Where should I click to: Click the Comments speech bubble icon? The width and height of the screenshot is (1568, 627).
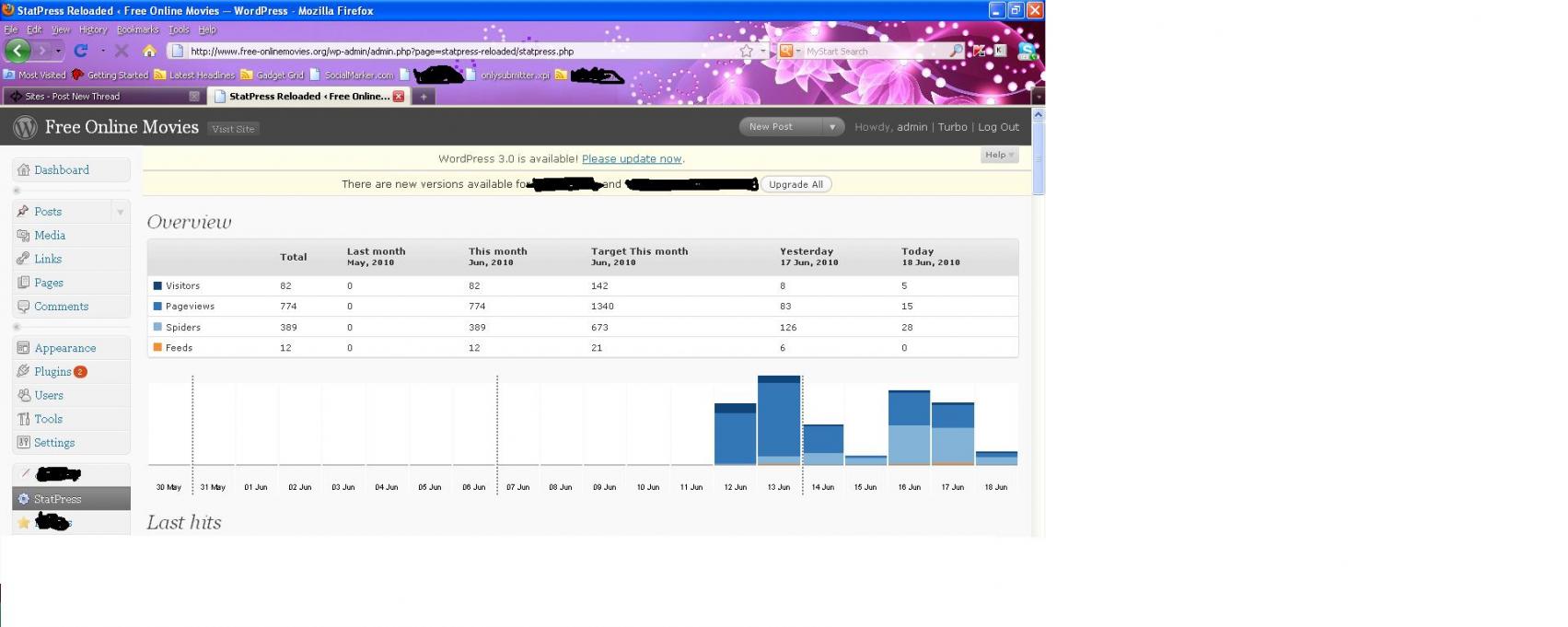[24, 307]
